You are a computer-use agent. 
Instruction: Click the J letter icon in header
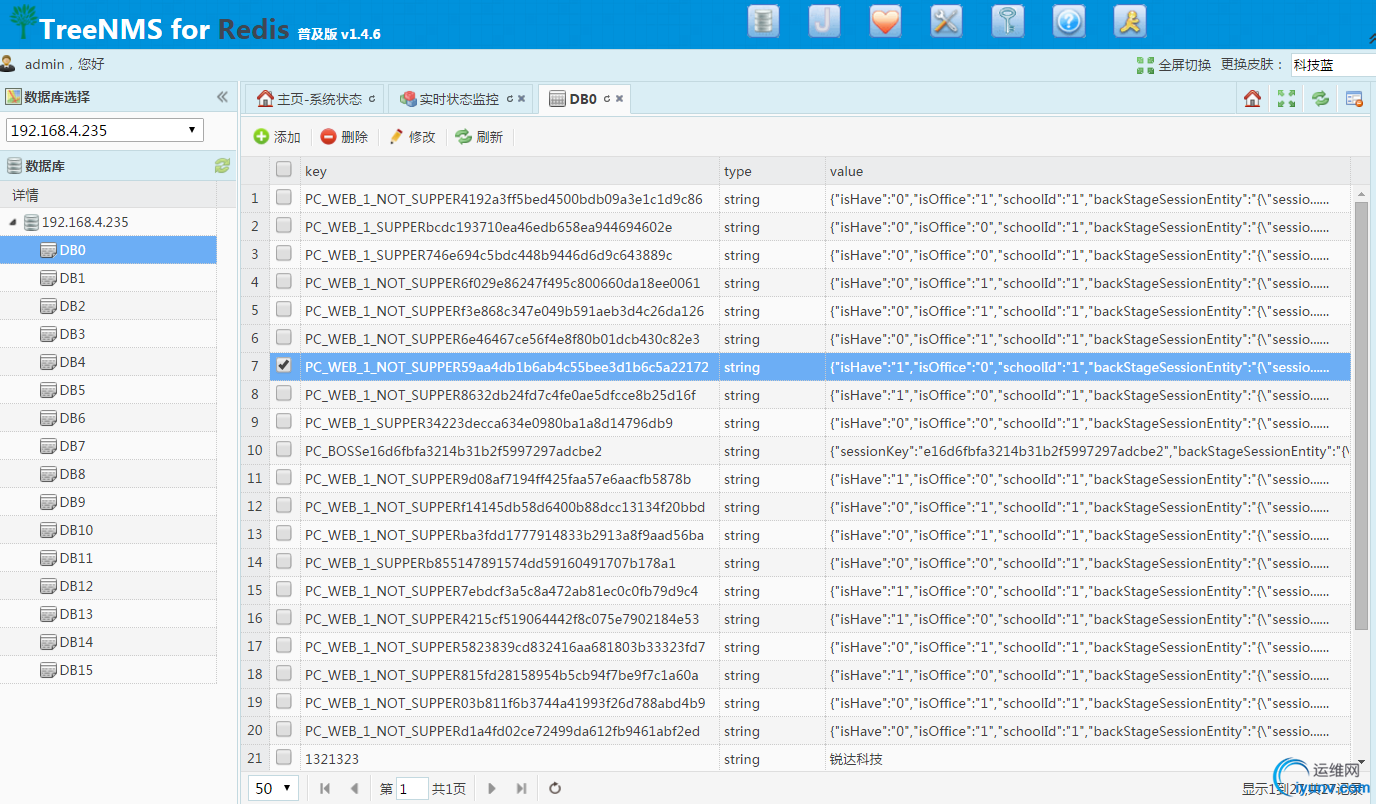tap(825, 21)
